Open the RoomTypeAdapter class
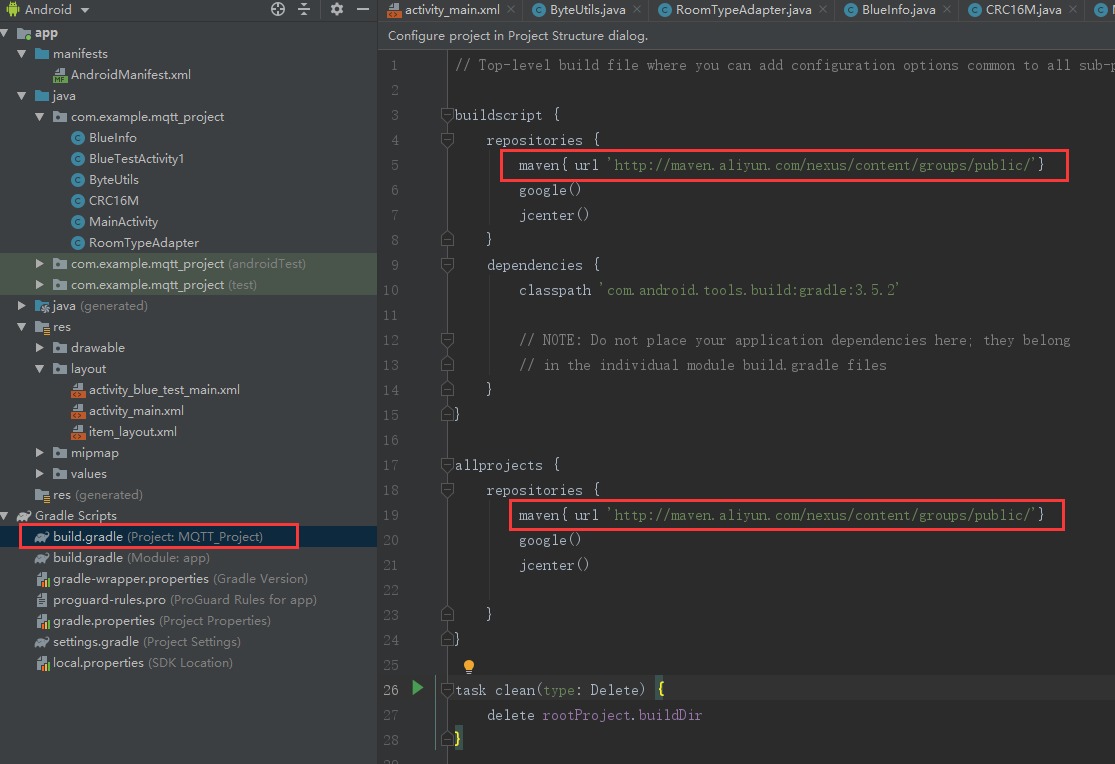Image resolution: width=1115 pixels, height=764 pixels. (x=143, y=243)
